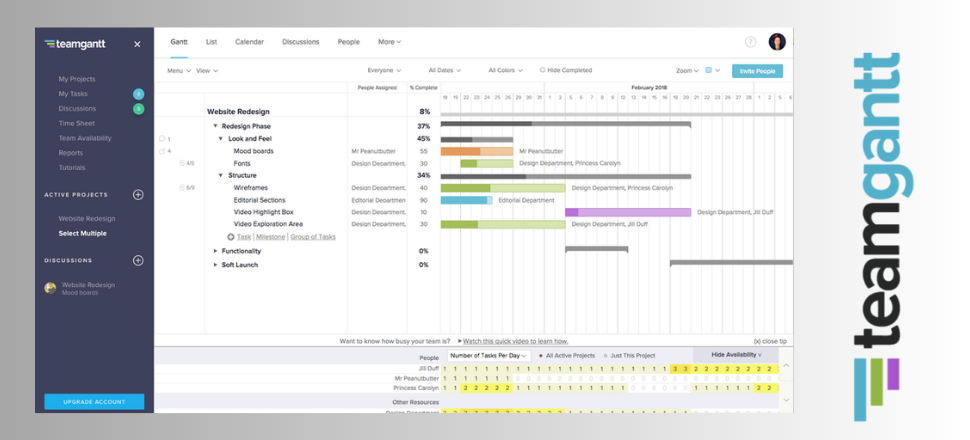The image size is (970, 440).
Task: Collapse the Look and Feel group
Action: click(x=221, y=139)
